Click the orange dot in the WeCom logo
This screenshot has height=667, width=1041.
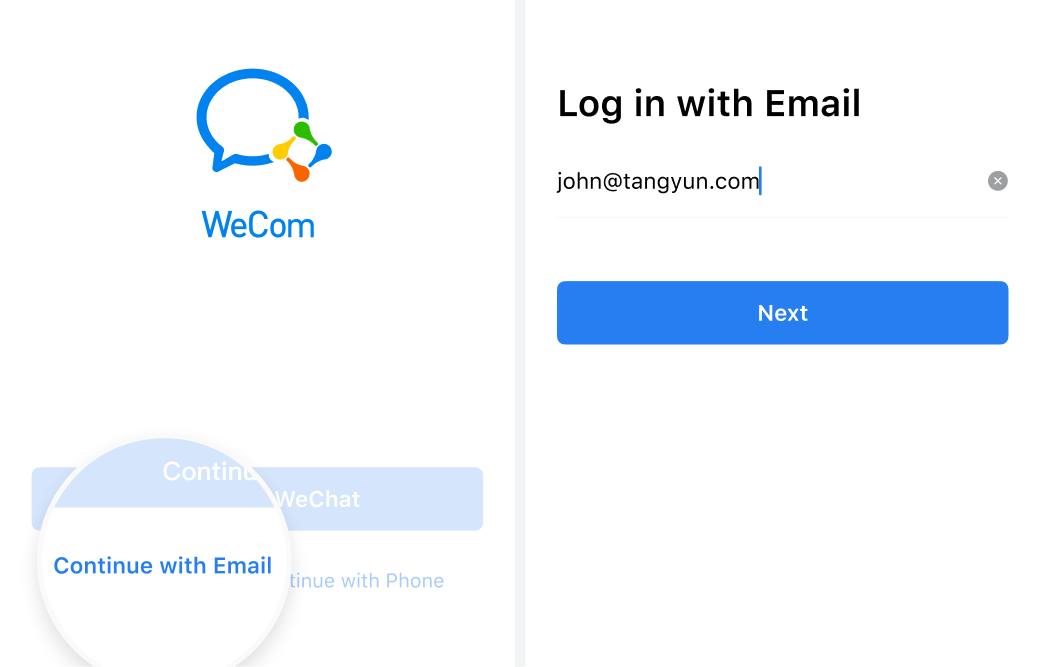pos(299,171)
